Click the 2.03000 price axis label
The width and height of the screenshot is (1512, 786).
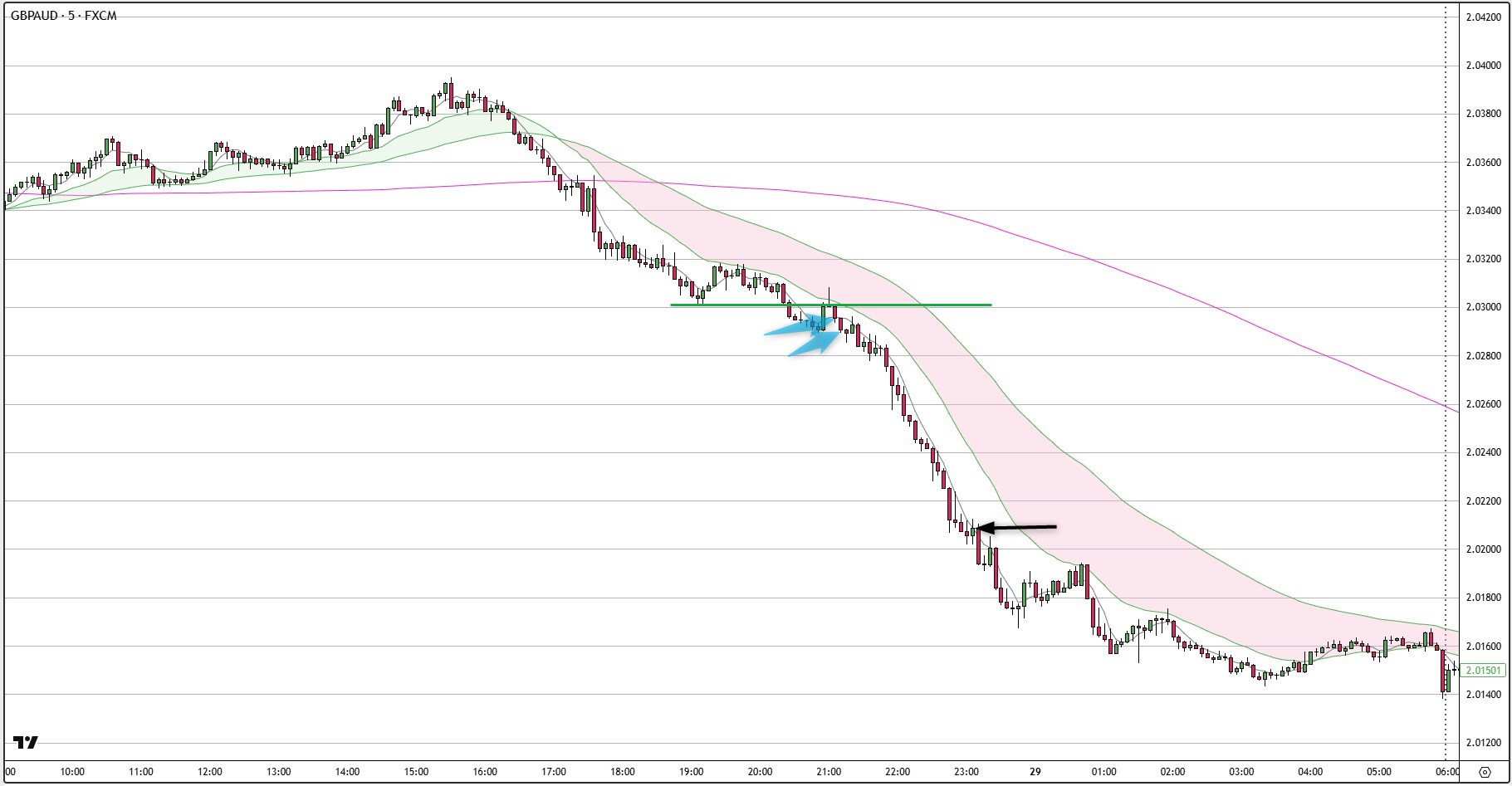[1483, 307]
